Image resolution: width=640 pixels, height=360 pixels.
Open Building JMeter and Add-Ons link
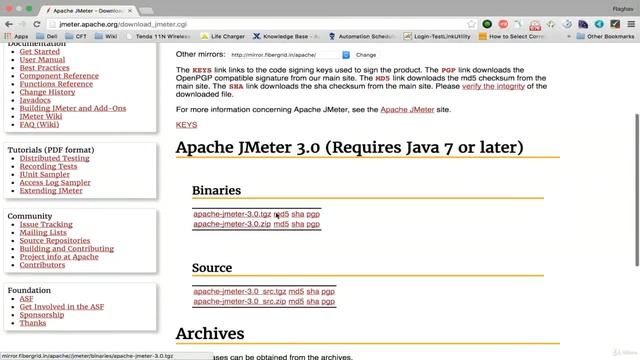[x=73, y=108]
